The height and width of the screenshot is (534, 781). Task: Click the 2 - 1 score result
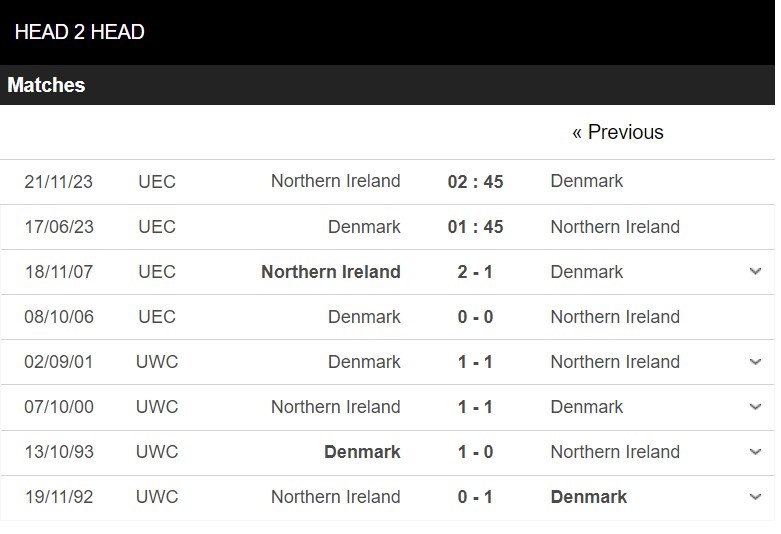475,272
